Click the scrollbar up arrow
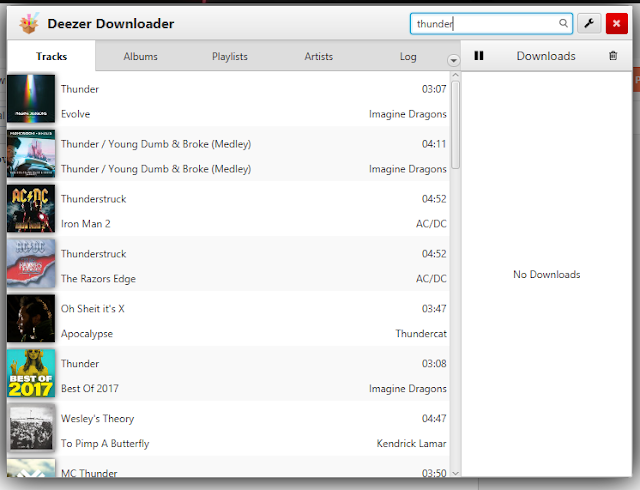The image size is (640, 490). (x=456, y=76)
